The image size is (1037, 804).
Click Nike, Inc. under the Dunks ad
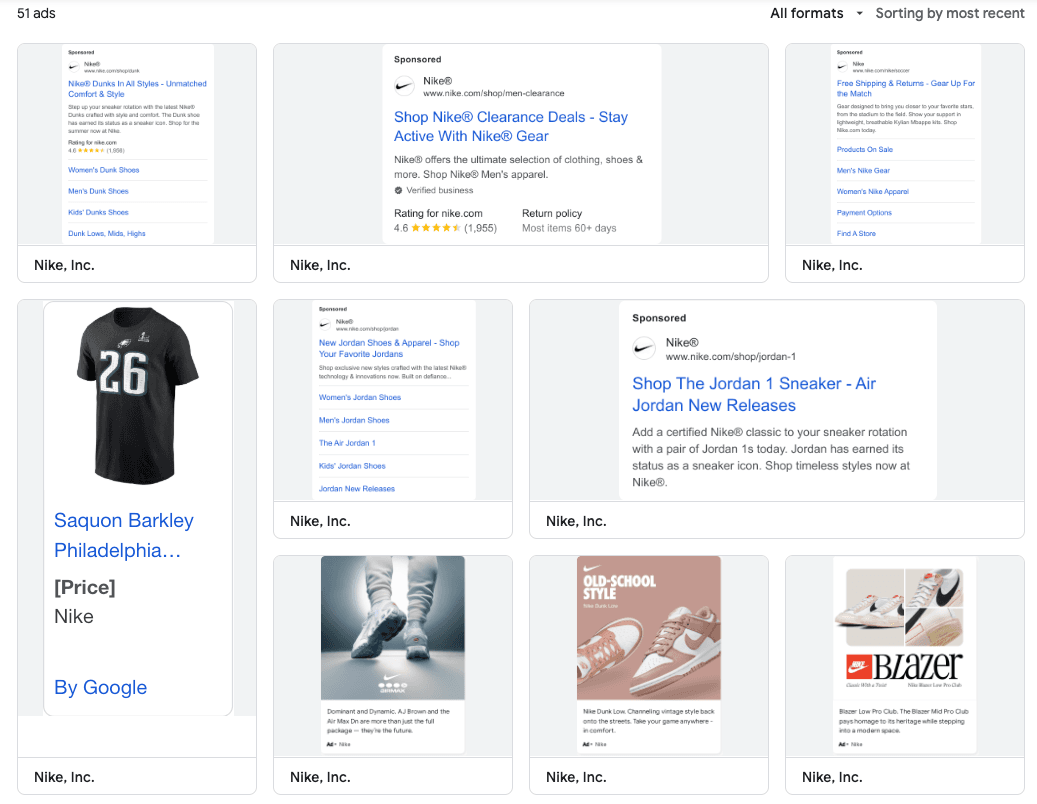pos(64,265)
